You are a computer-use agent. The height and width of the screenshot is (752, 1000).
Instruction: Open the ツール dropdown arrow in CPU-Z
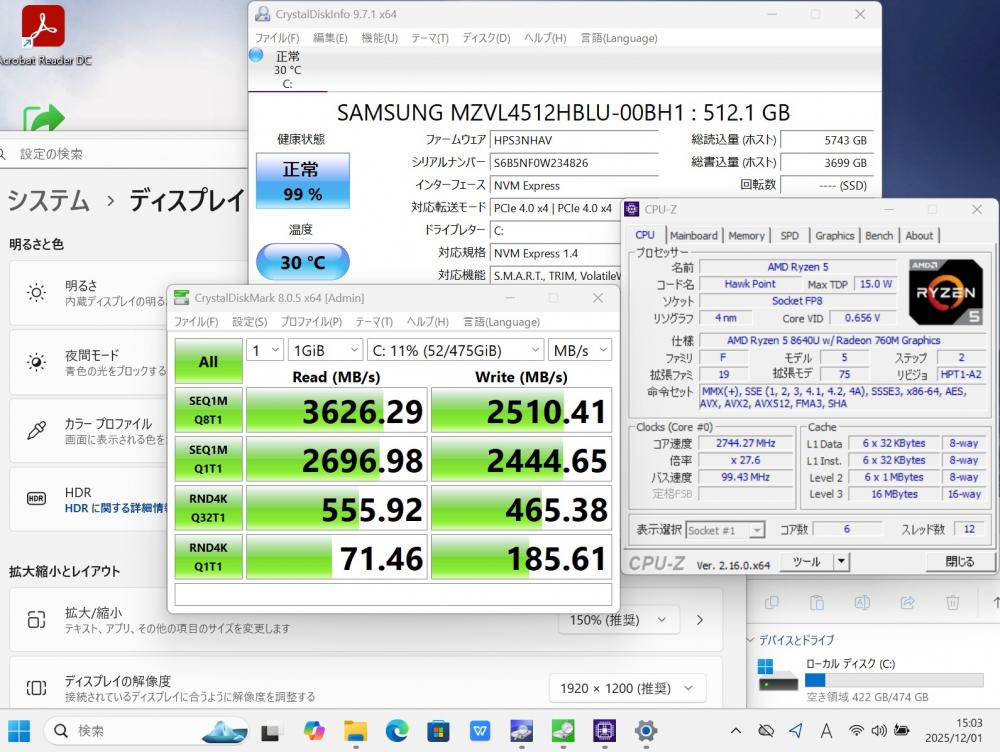pos(841,562)
